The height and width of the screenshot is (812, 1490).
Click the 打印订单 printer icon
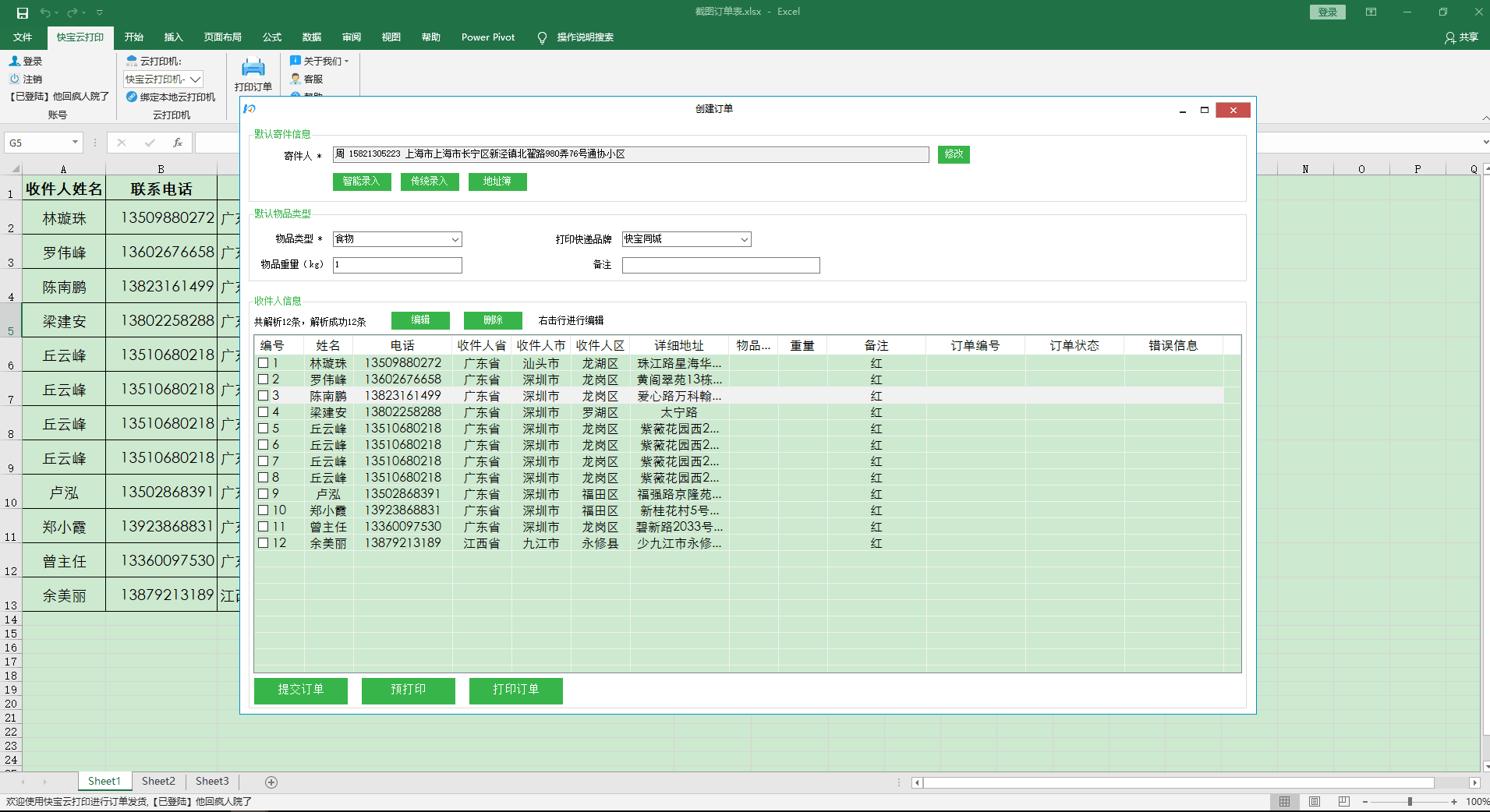tap(253, 67)
